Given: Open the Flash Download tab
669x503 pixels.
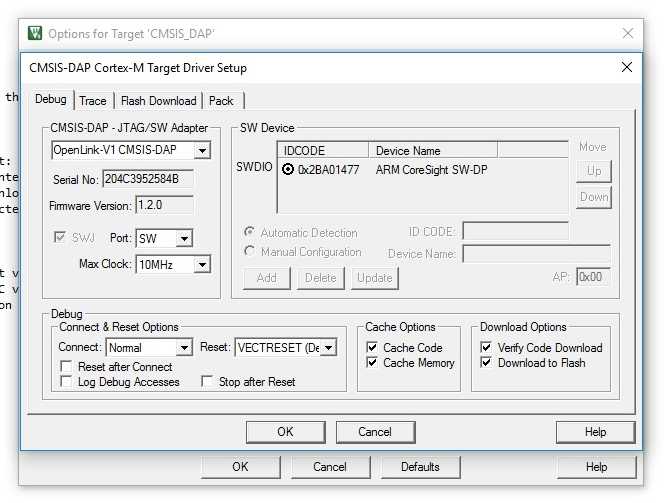Looking at the screenshot, I should pos(159,101).
